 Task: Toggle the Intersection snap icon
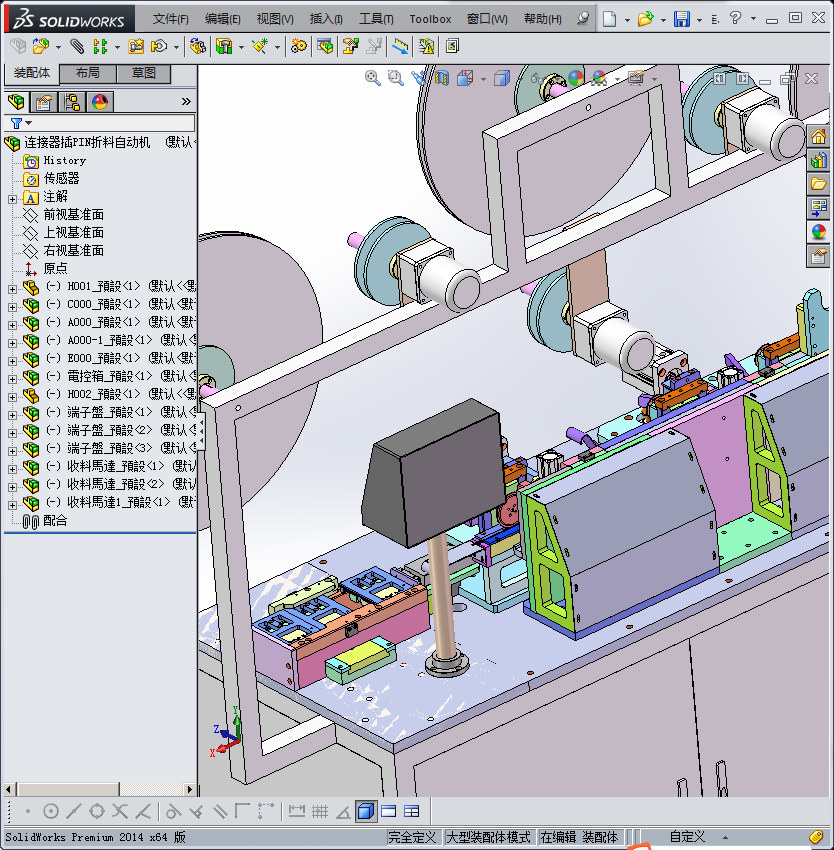(120, 811)
